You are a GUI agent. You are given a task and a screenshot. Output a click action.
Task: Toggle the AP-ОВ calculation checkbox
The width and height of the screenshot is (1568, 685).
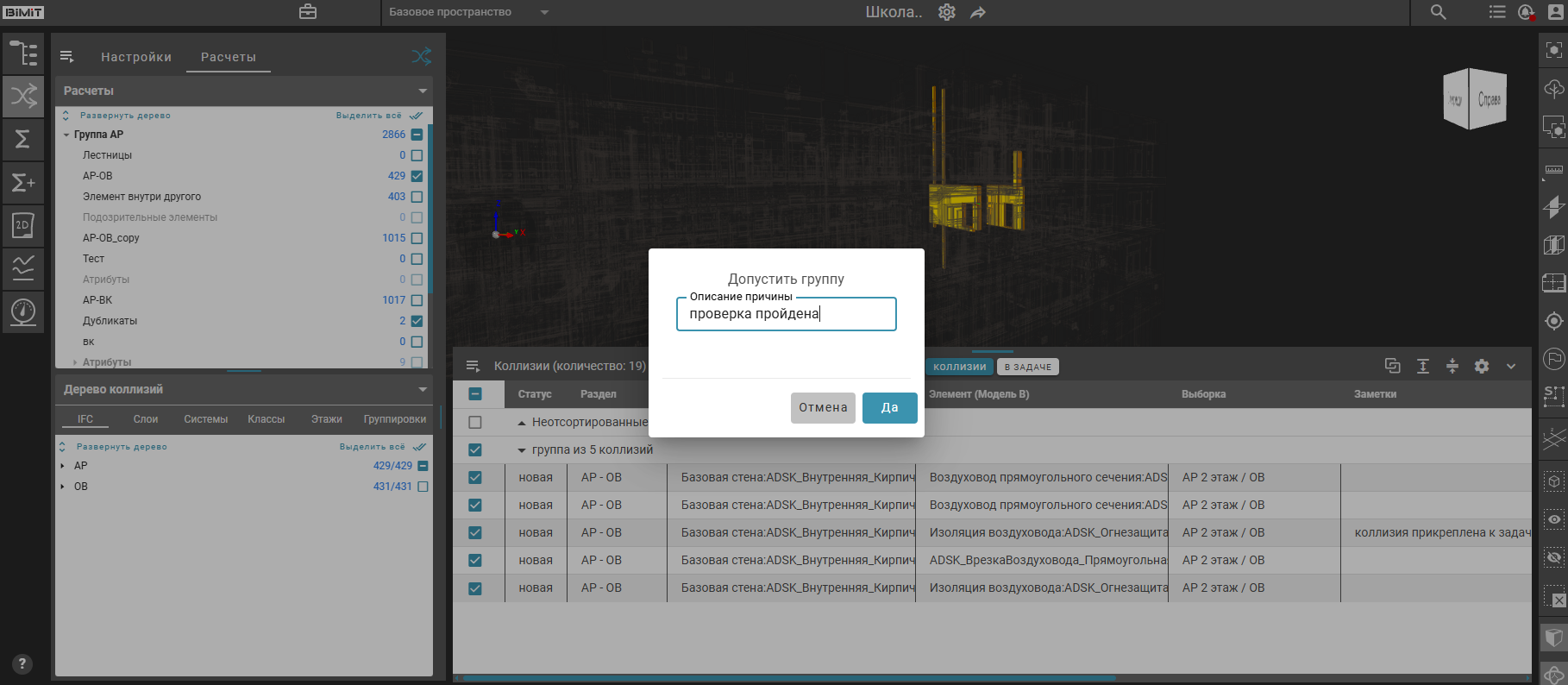click(x=417, y=176)
